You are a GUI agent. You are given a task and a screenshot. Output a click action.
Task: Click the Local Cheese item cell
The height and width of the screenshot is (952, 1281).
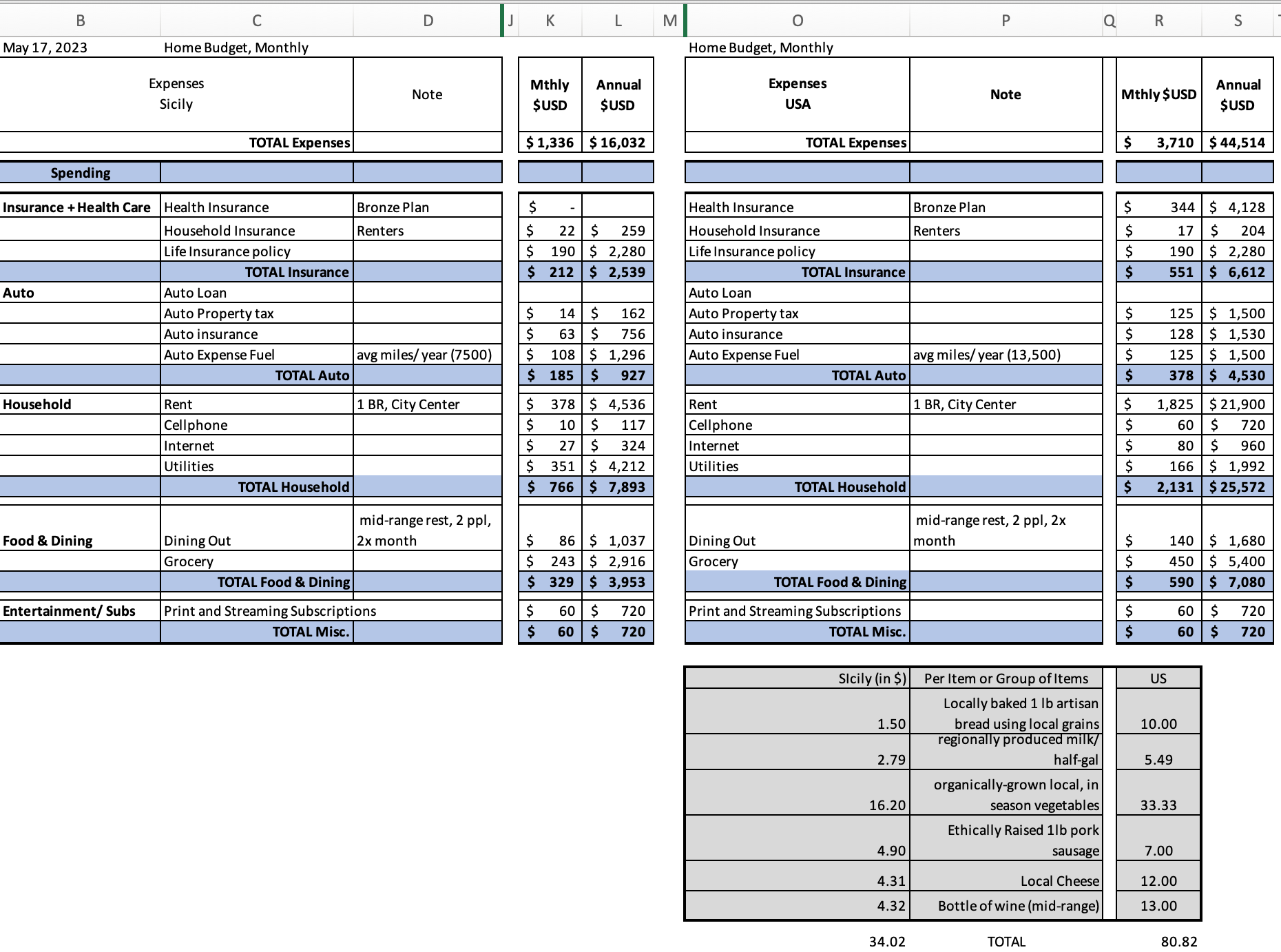pyautogui.click(x=1006, y=881)
